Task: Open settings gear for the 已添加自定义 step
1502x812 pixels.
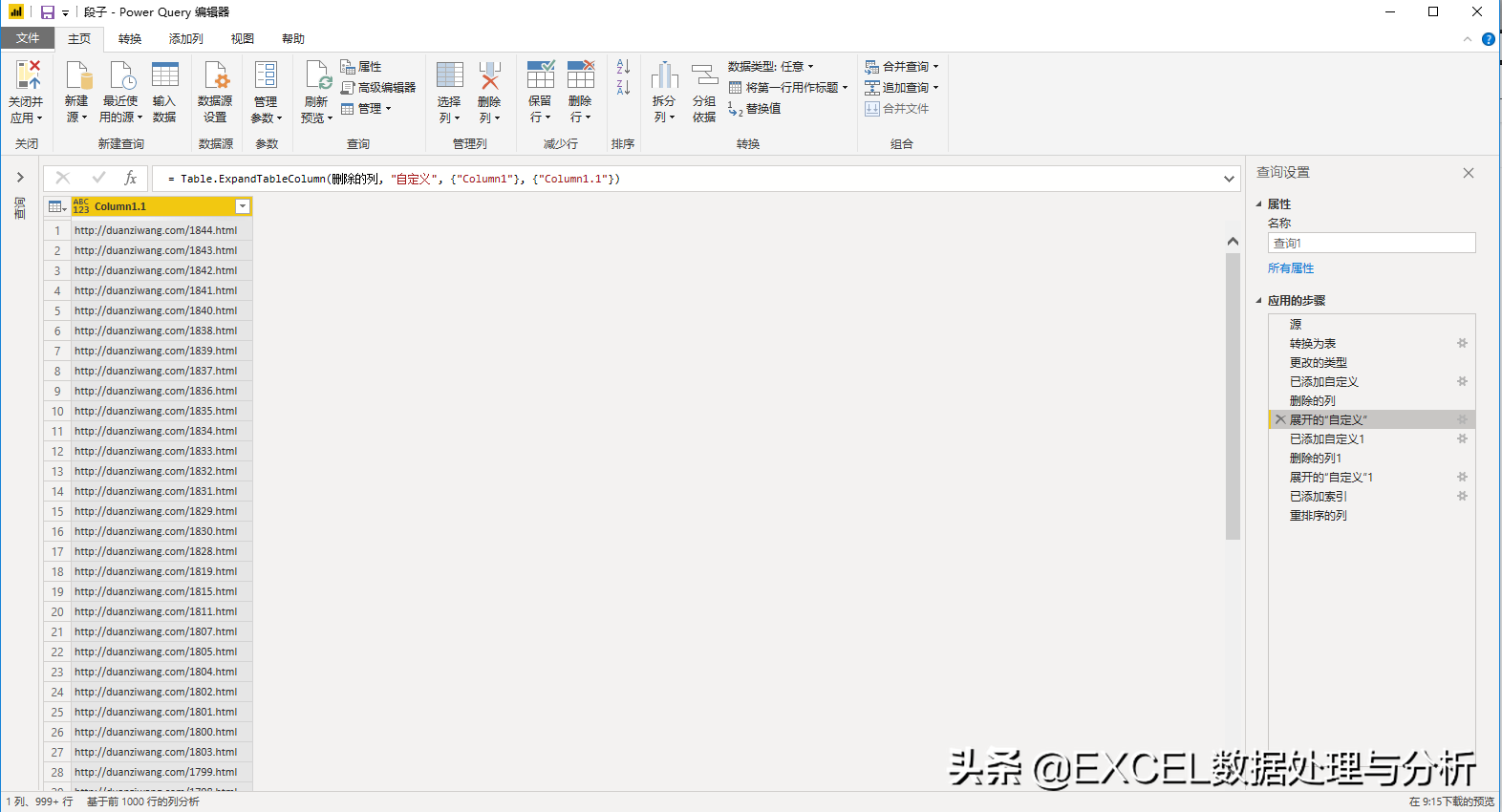Action: (x=1462, y=381)
